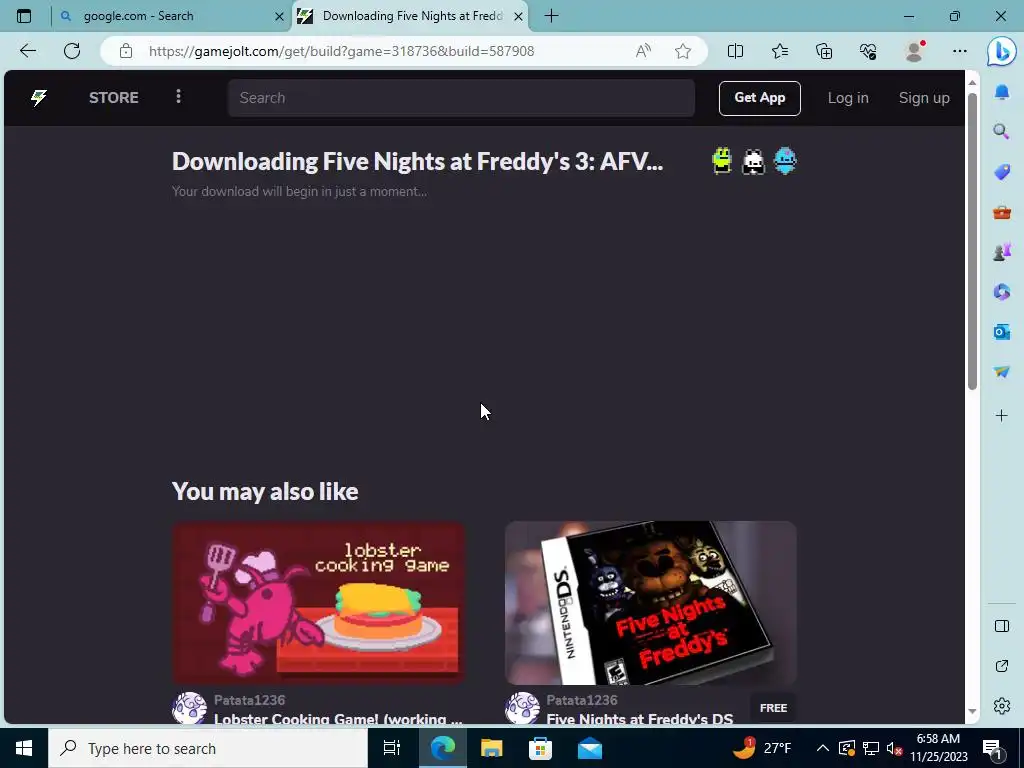
Task: Open sidebar Search tool
Action: coord(1001,133)
